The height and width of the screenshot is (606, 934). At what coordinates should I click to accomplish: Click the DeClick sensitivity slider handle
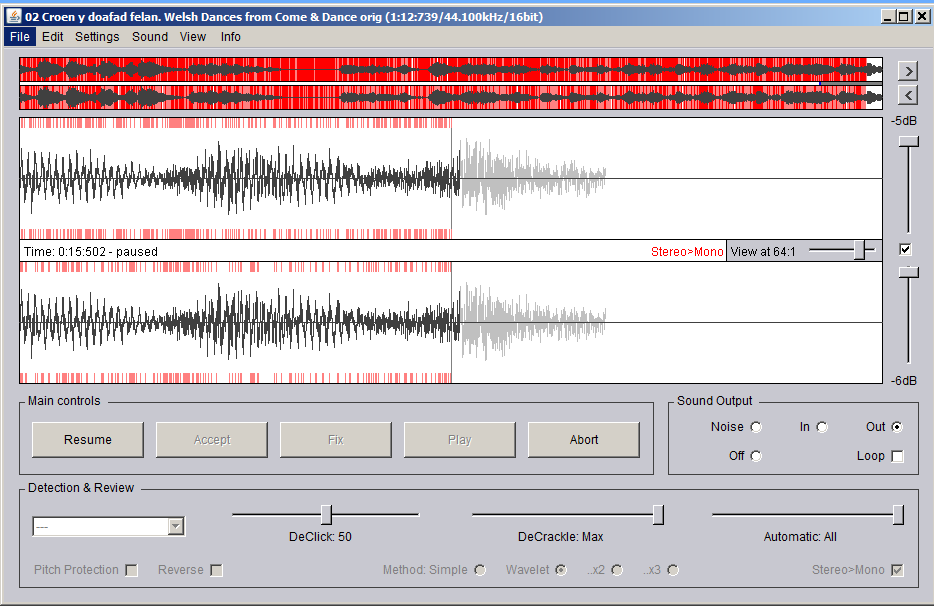tap(326, 514)
